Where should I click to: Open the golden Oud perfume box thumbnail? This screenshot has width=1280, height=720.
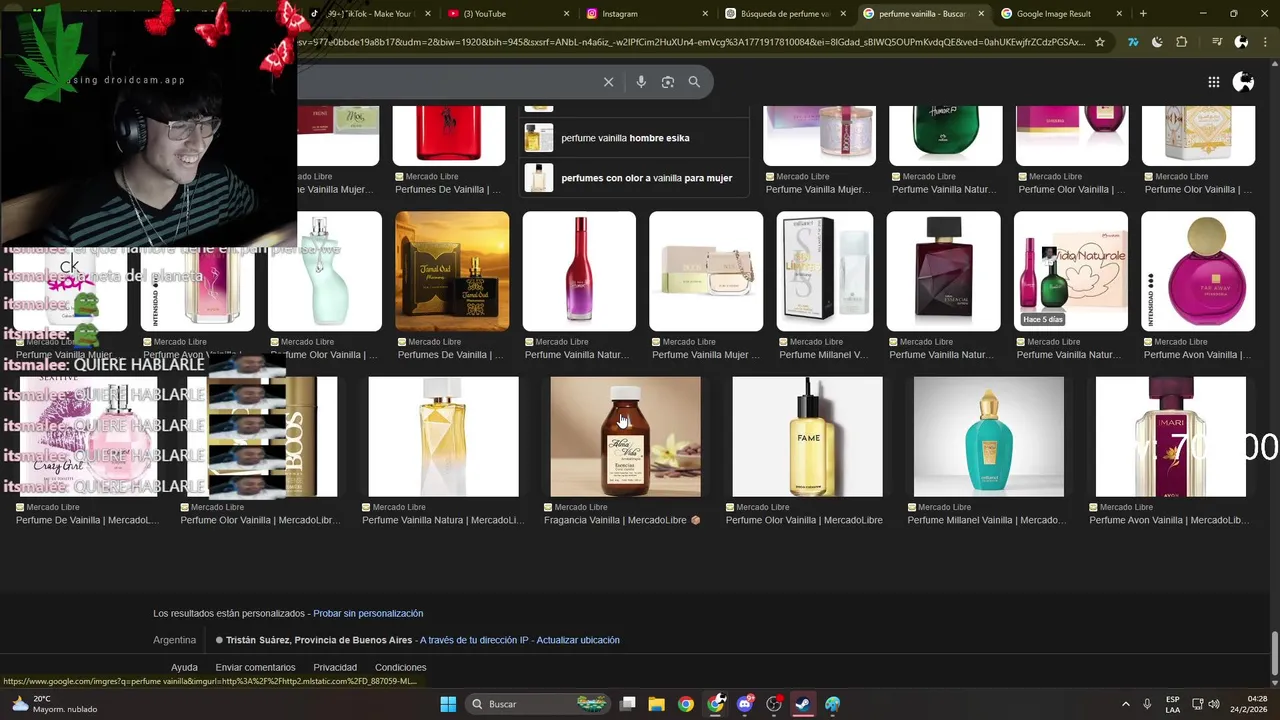452,271
